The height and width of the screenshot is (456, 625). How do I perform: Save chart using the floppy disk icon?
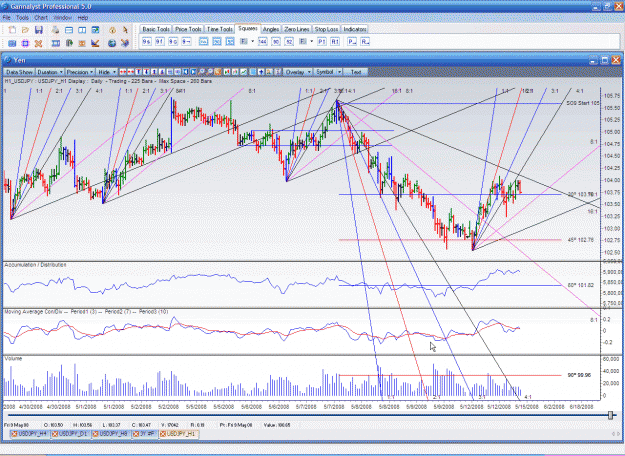(38, 30)
